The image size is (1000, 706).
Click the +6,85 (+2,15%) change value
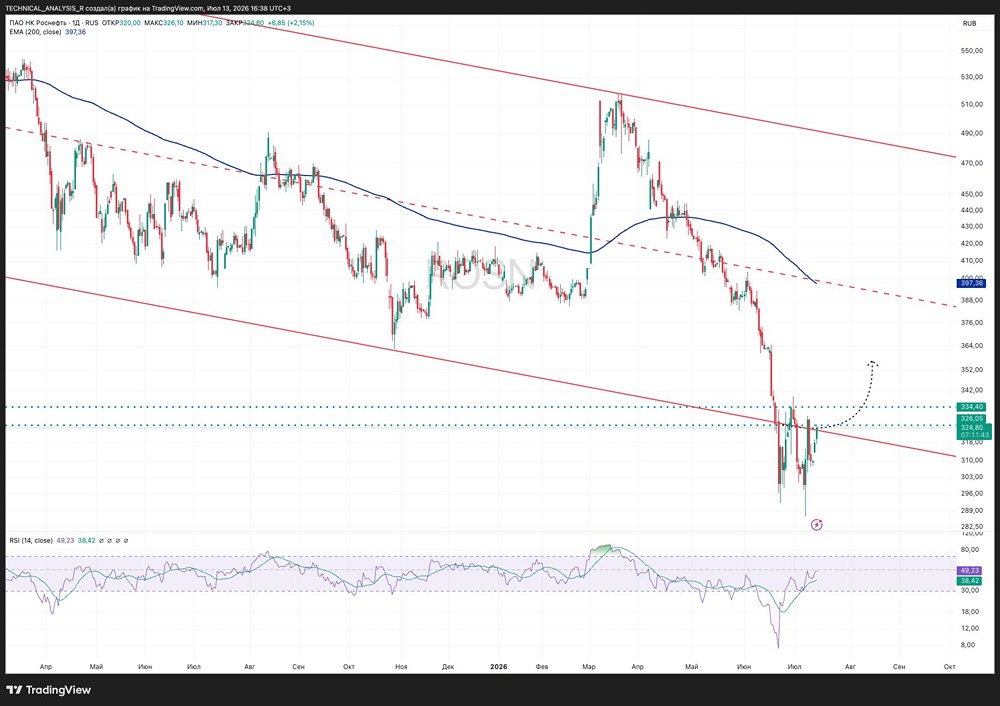coord(291,23)
